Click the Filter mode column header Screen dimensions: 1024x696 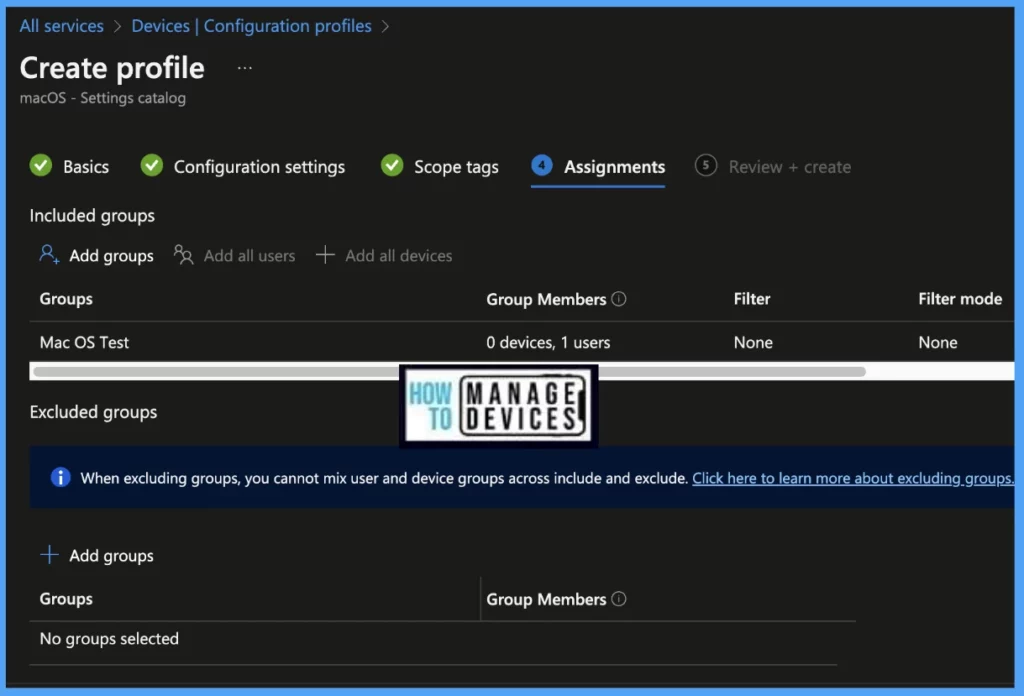click(x=960, y=299)
